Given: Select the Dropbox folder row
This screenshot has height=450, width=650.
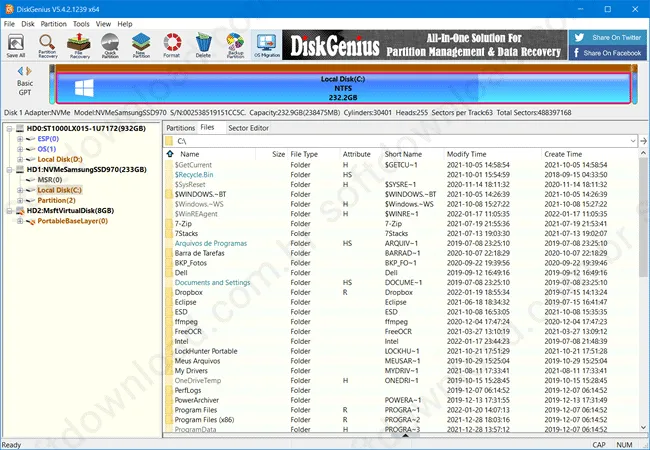Looking at the screenshot, I should (x=401, y=292).
